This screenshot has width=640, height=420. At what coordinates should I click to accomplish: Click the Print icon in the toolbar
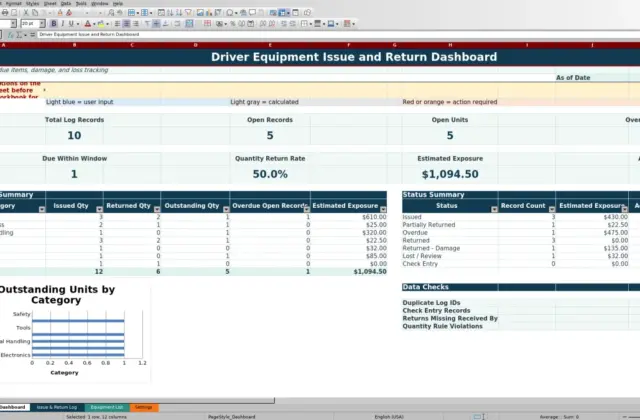pyautogui.click(x=5, y=13)
